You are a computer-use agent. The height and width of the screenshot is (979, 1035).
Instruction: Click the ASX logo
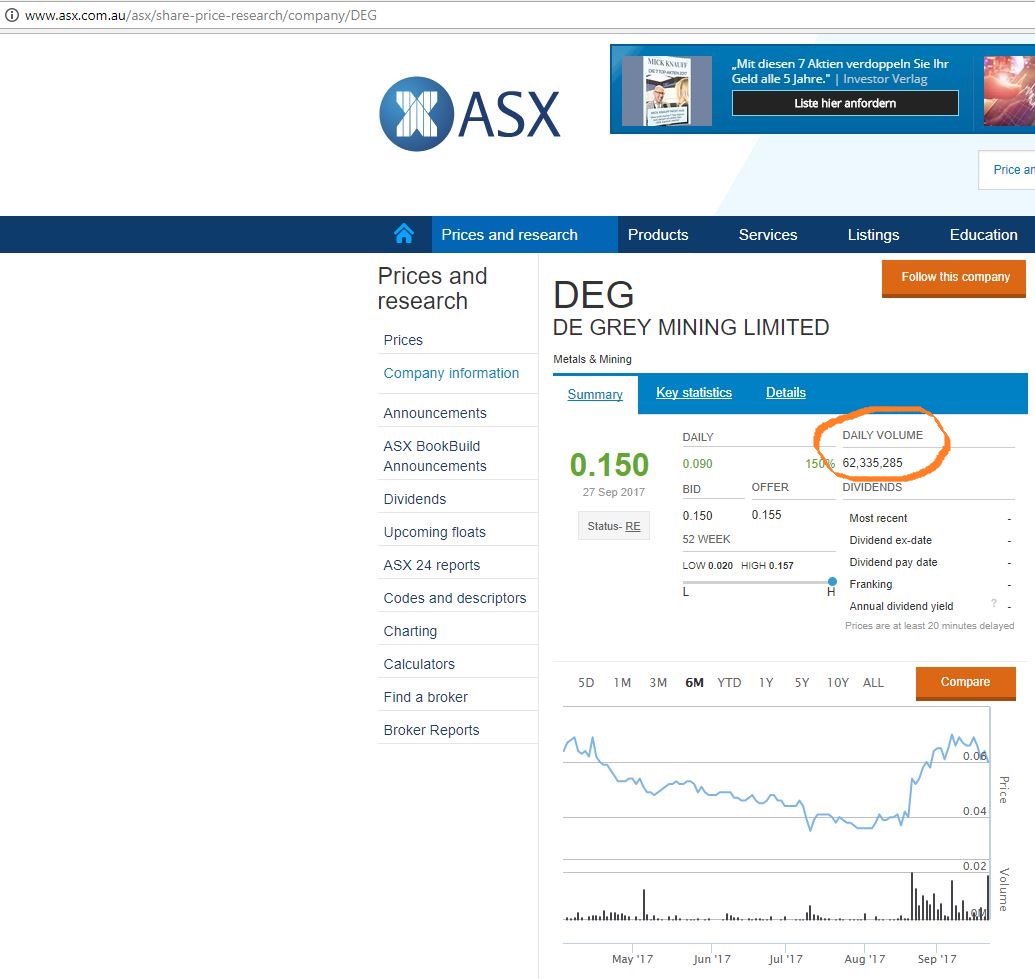[470, 114]
